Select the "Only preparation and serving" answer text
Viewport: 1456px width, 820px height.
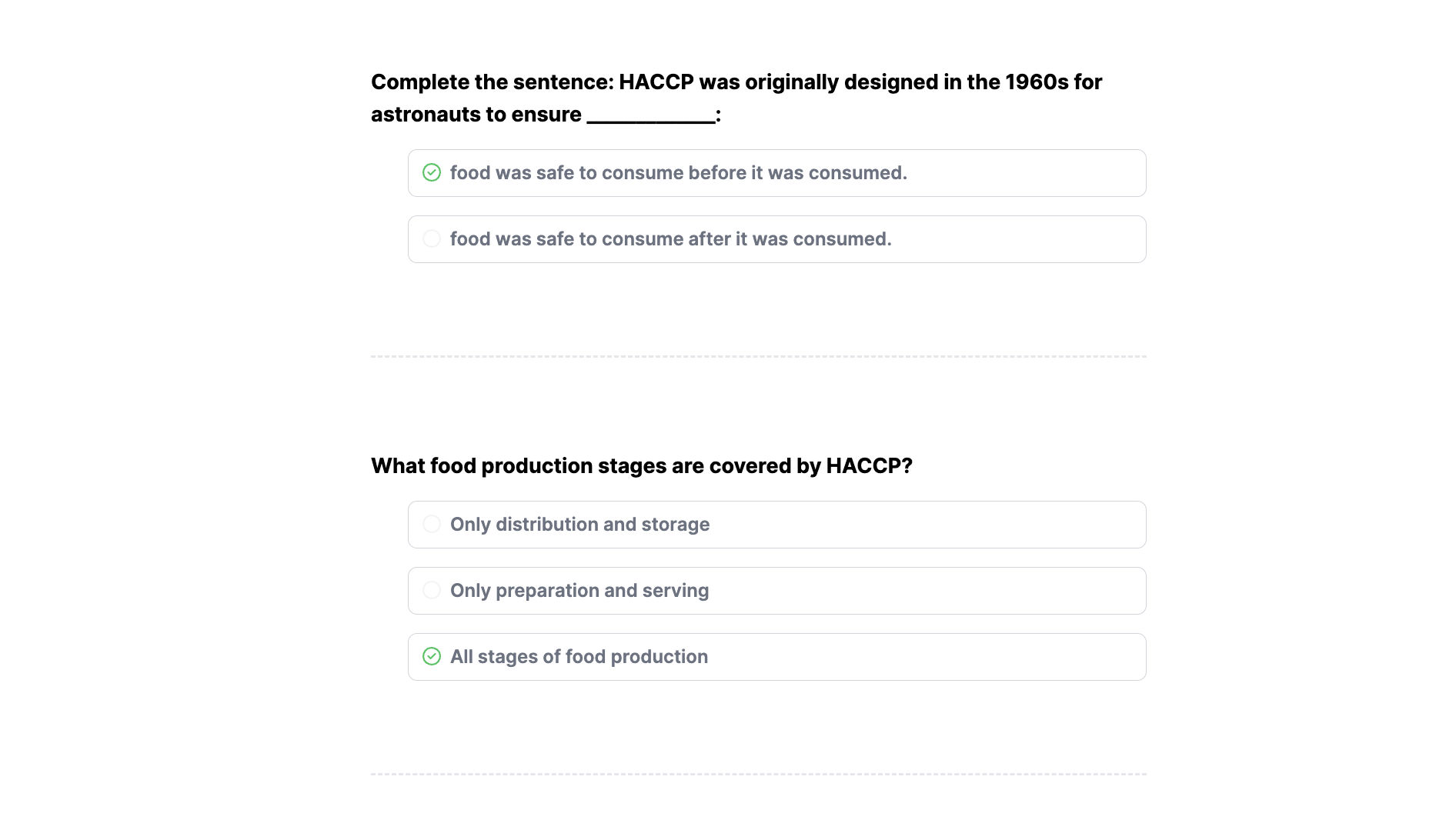coord(579,591)
